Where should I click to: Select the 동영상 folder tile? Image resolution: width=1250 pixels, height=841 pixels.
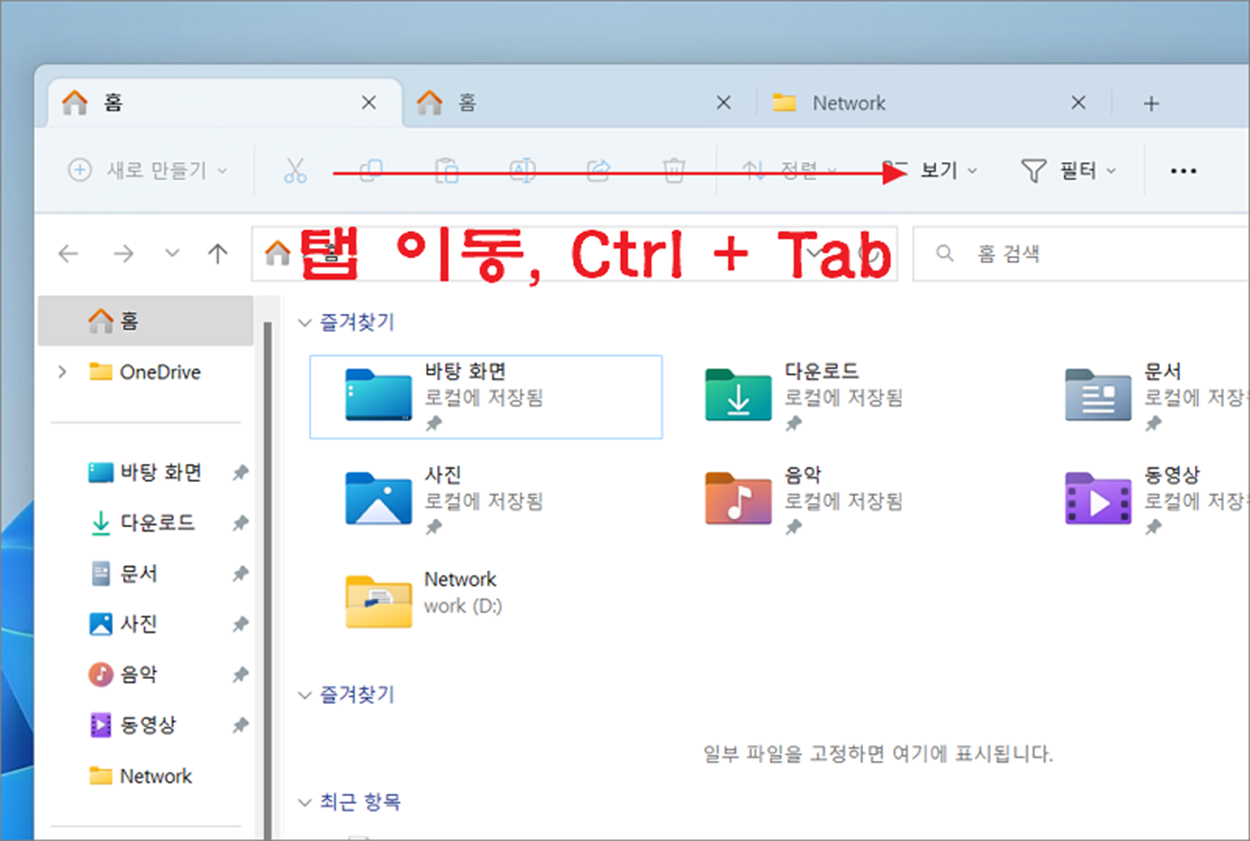click(1156, 500)
